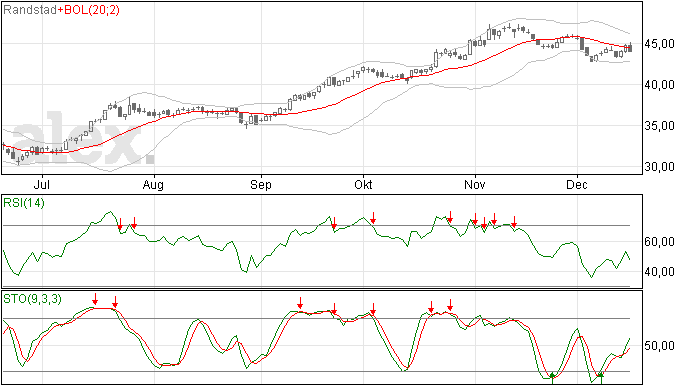Click the RSI(14) panel label
The width and height of the screenshot is (690, 387).
(x=24, y=203)
